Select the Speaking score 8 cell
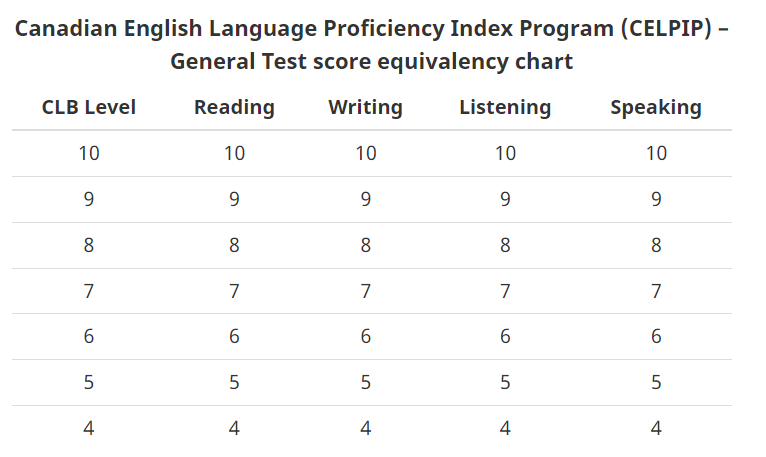The width and height of the screenshot is (766, 457). pyautogui.click(x=656, y=245)
